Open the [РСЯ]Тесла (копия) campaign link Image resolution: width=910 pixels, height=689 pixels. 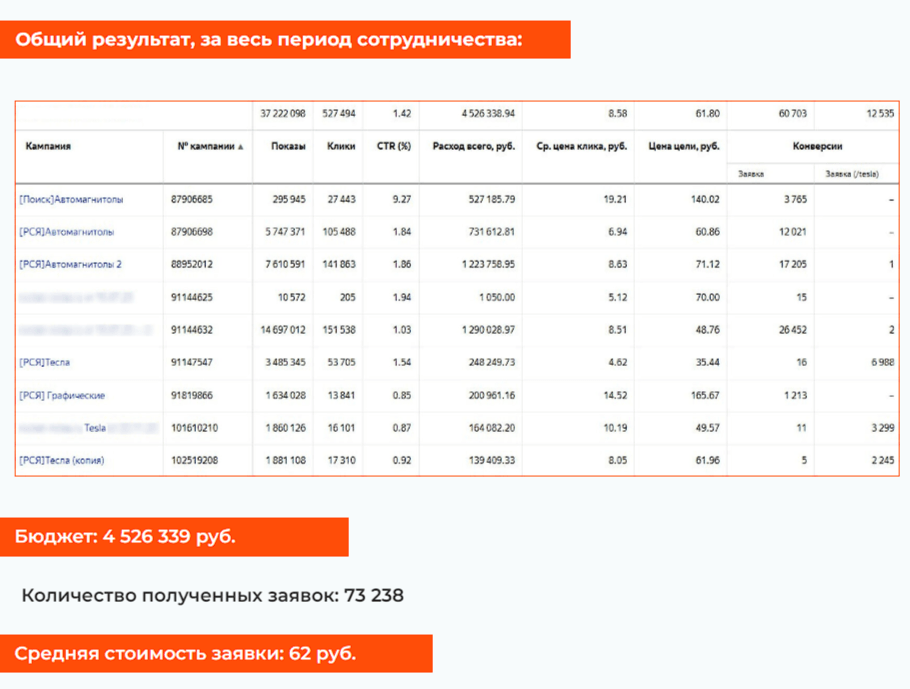click(x=62, y=460)
